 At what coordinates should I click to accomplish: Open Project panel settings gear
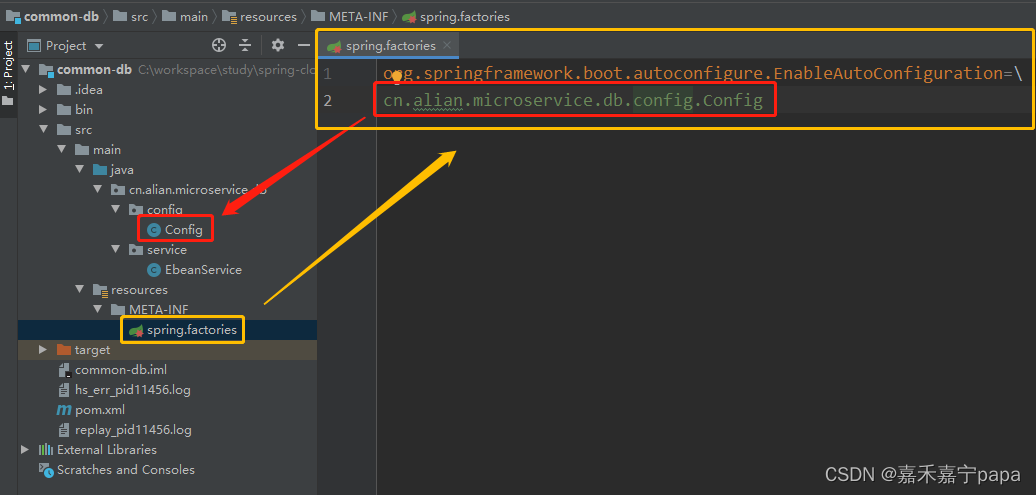278,45
